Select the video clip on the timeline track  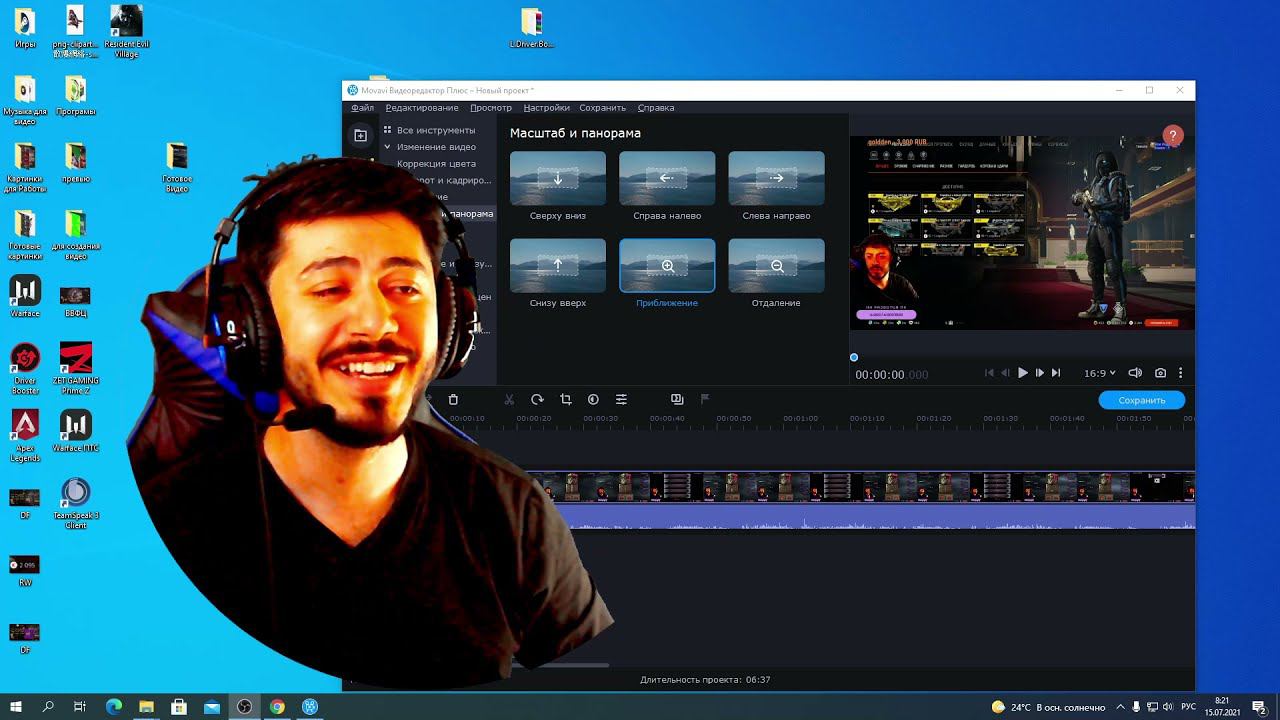pyautogui.click(x=860, y=486)
